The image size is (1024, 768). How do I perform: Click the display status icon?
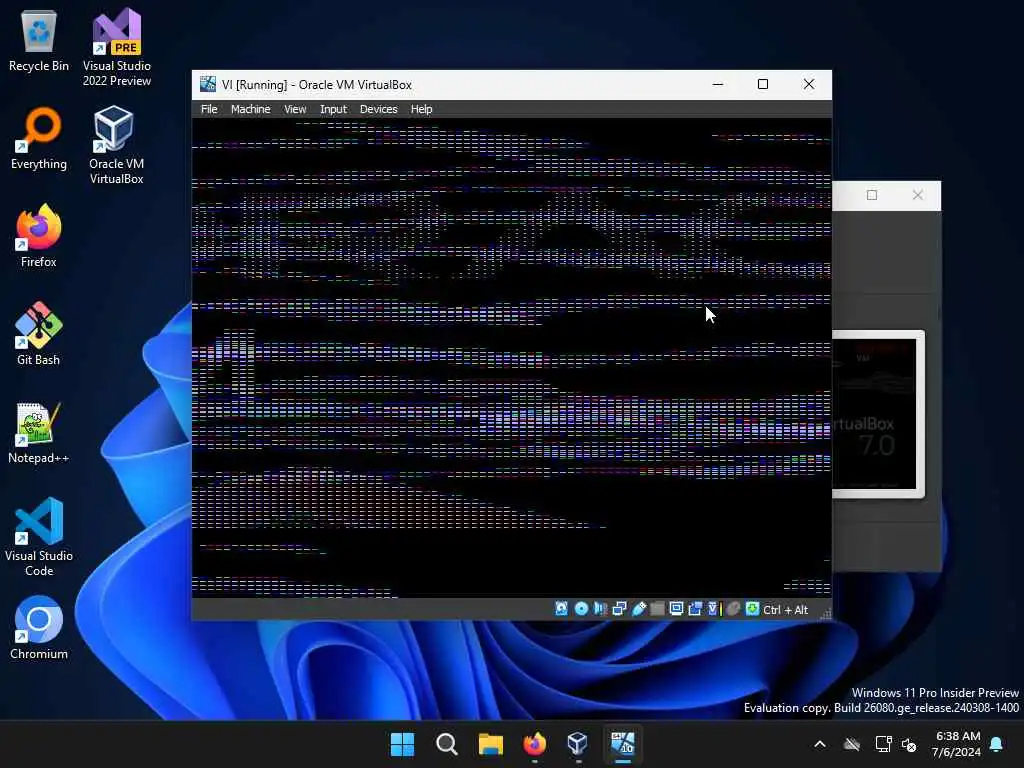pos(677,609)
